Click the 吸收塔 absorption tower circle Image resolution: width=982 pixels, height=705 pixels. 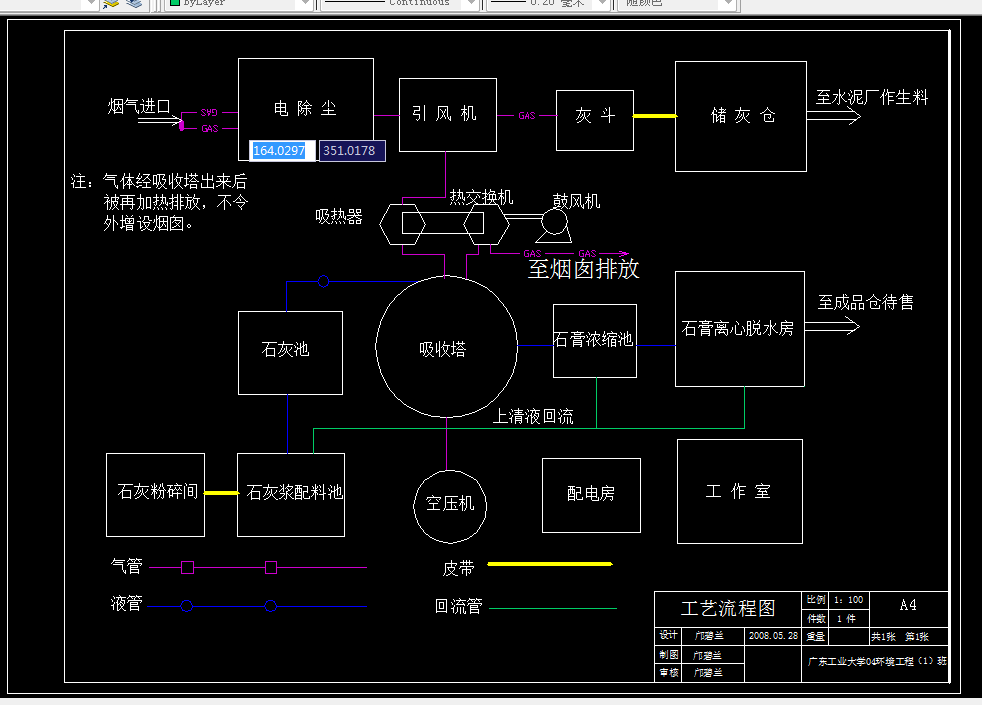click(446, 347)
